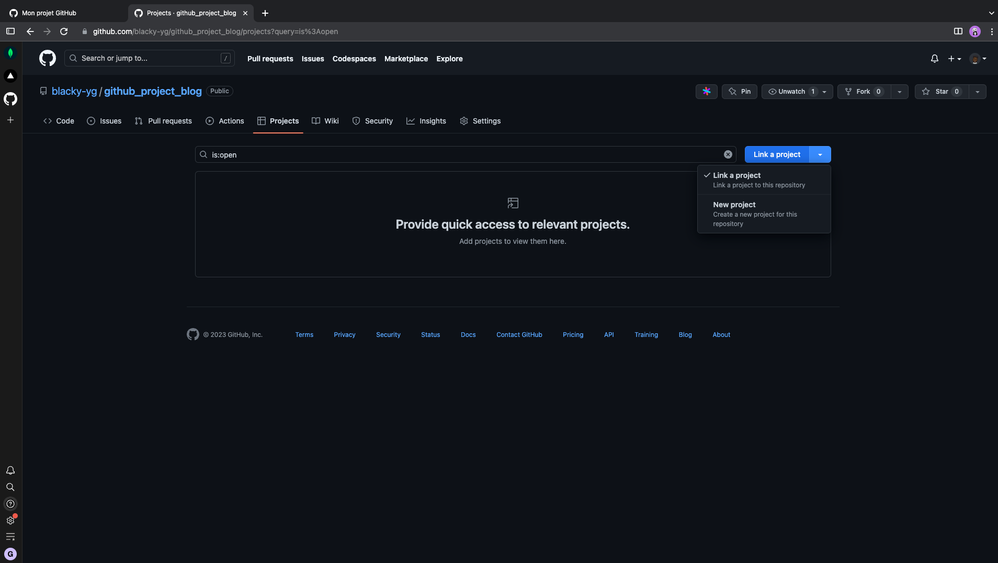Open the browser profile avatar
The width and height of the screenshot is (998, 563).
pyautogui.click(x=975, y=31)
